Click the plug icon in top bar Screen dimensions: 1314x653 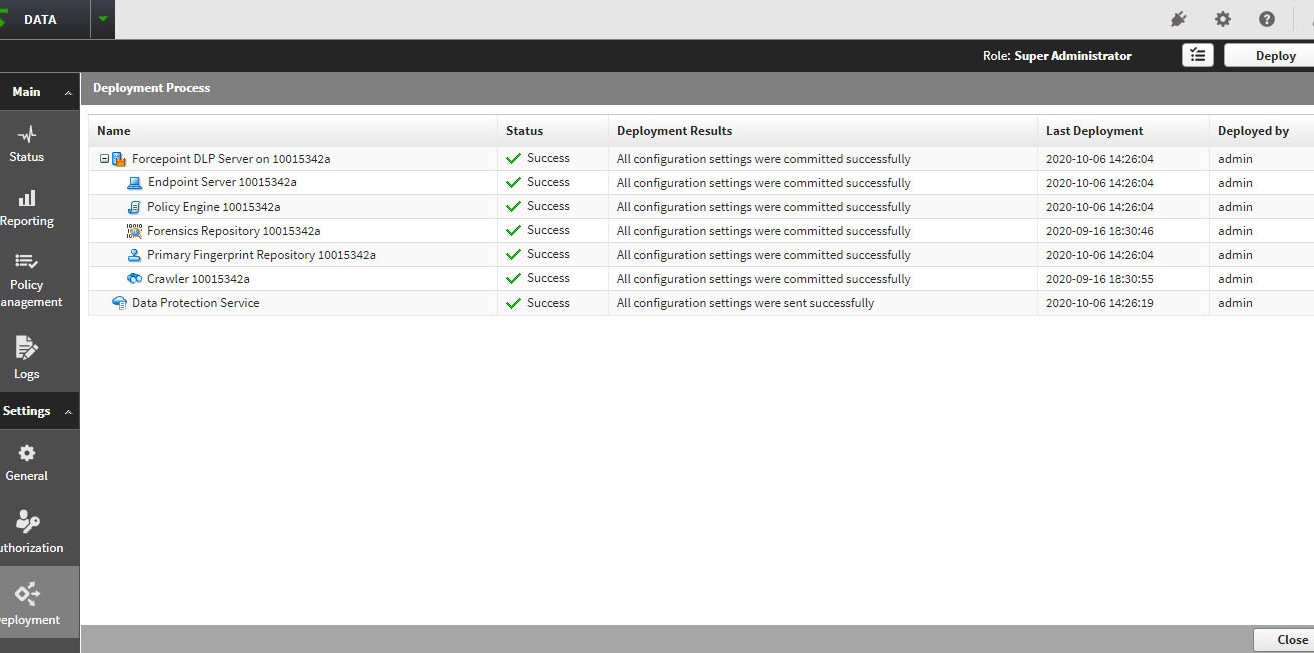(1178, 19)
